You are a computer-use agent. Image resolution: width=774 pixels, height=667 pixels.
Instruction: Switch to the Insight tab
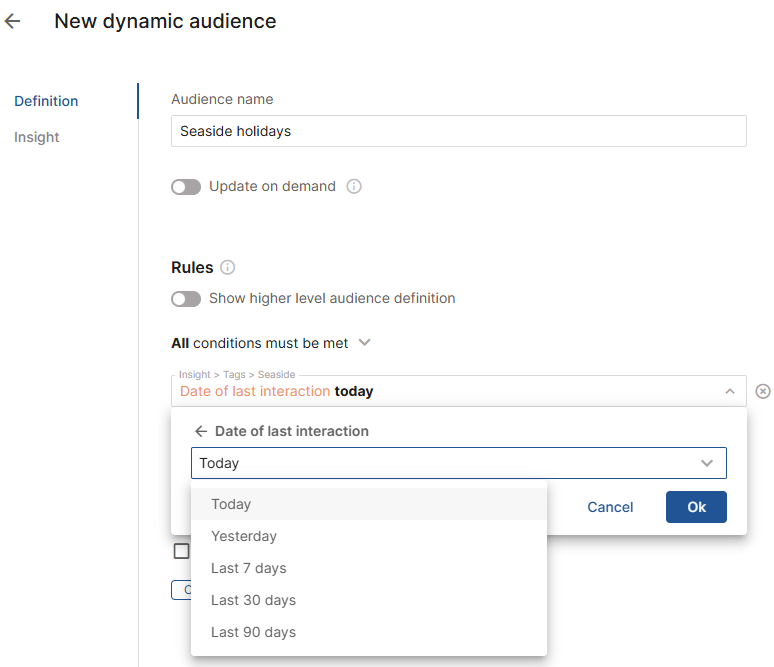(37, 137)
